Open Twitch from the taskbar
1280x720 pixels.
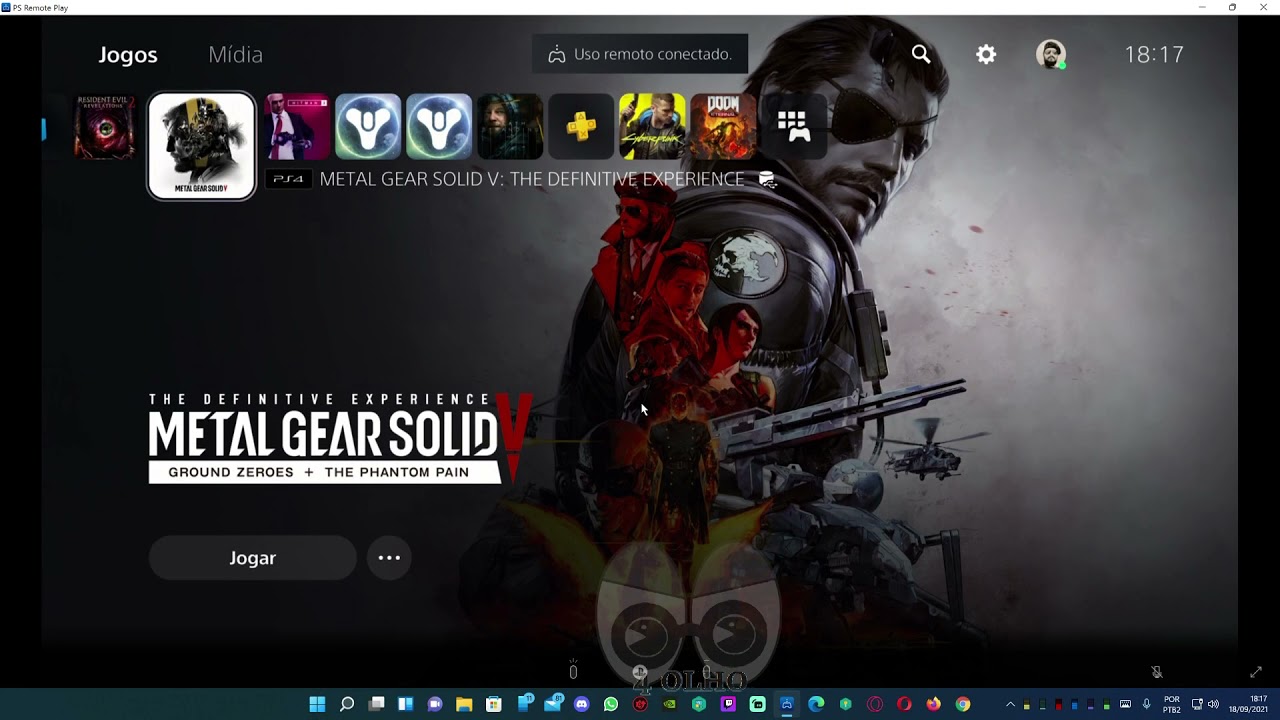[x=728, y=704]
